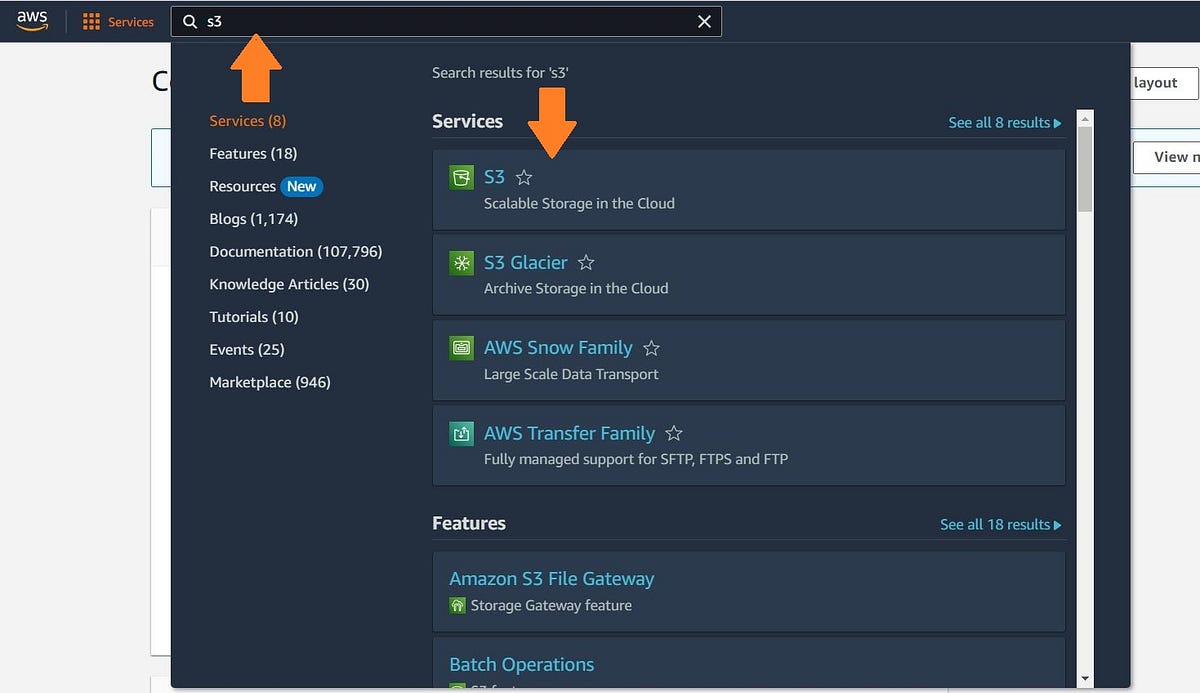Favorite S3 Glacier with its star
This screenshot has width=1200, height=693.
(586, 262)
